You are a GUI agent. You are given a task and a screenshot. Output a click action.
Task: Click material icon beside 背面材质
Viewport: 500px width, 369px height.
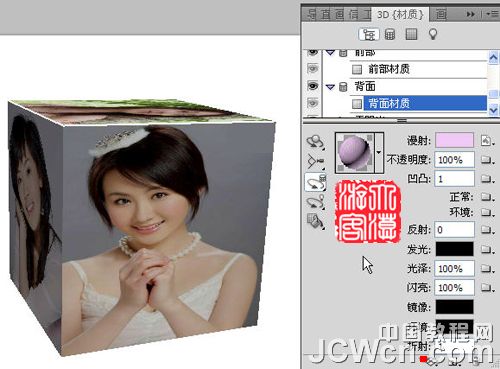[357, 104]
